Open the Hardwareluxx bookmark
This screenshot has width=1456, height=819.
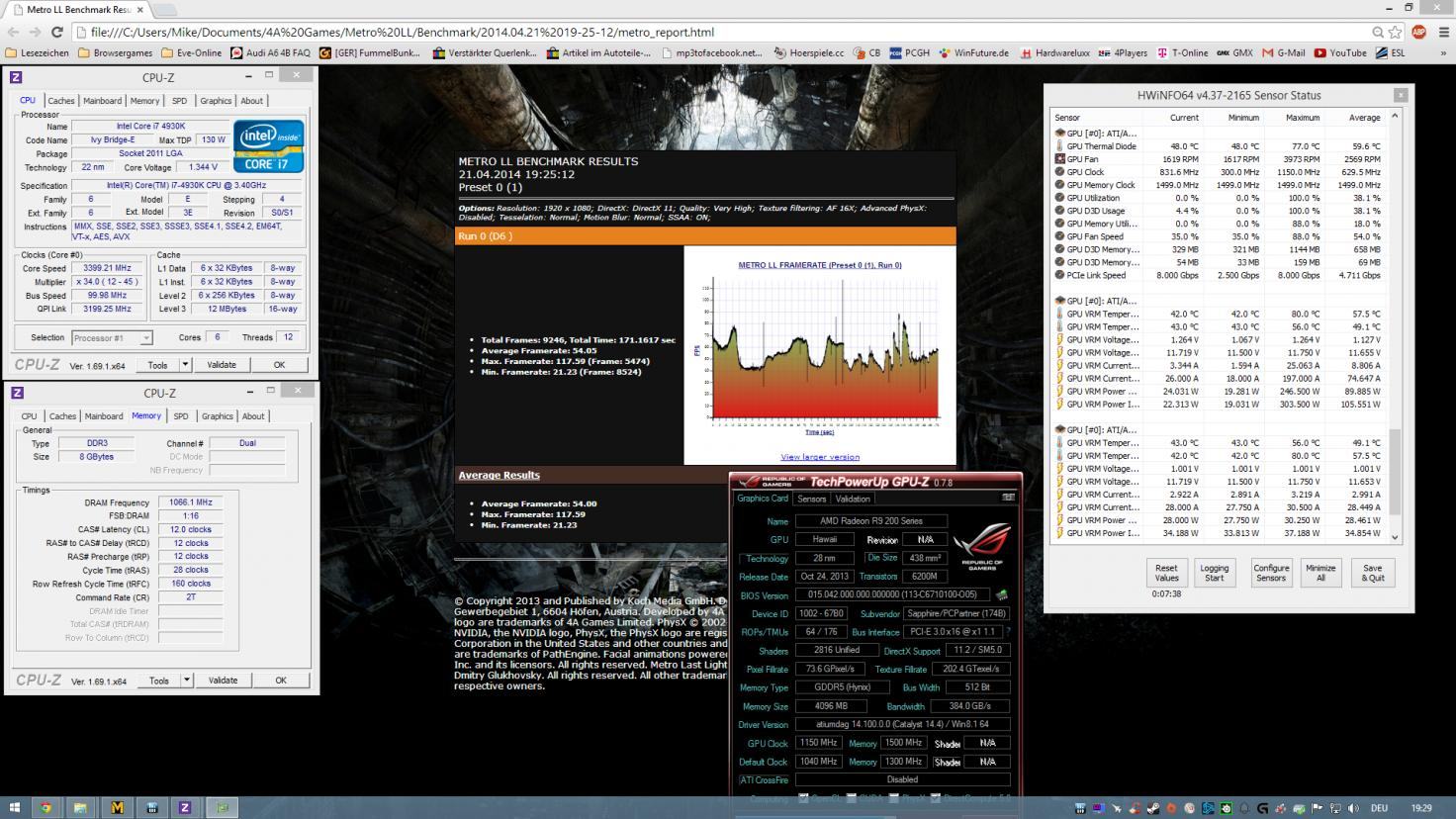[1057, 52]
